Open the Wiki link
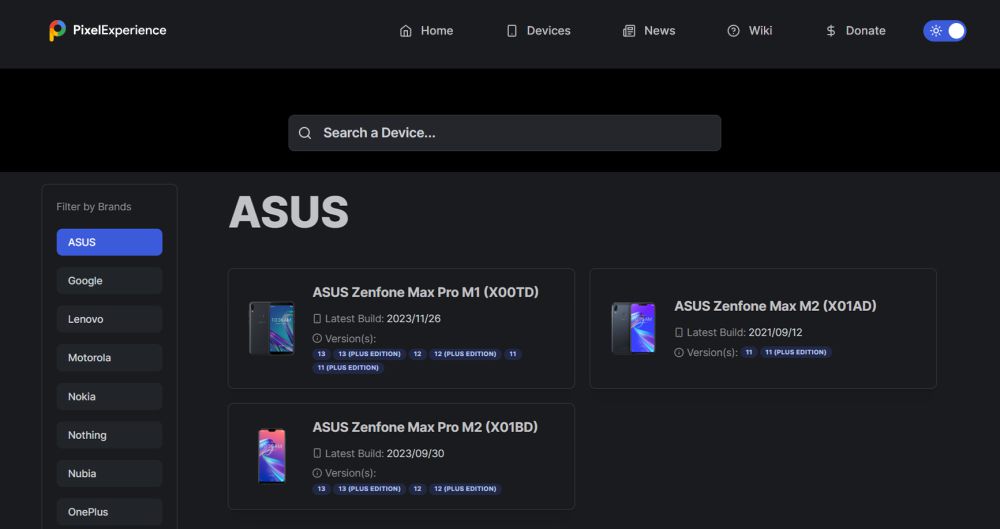The width and height of the screenshot is (1000, 529). tap(750, 31)
